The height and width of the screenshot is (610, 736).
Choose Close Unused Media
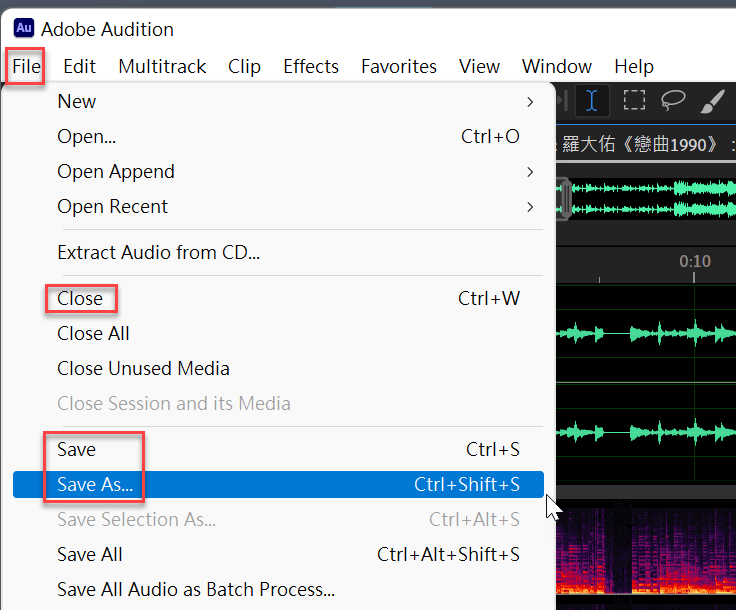coord(278,368)
